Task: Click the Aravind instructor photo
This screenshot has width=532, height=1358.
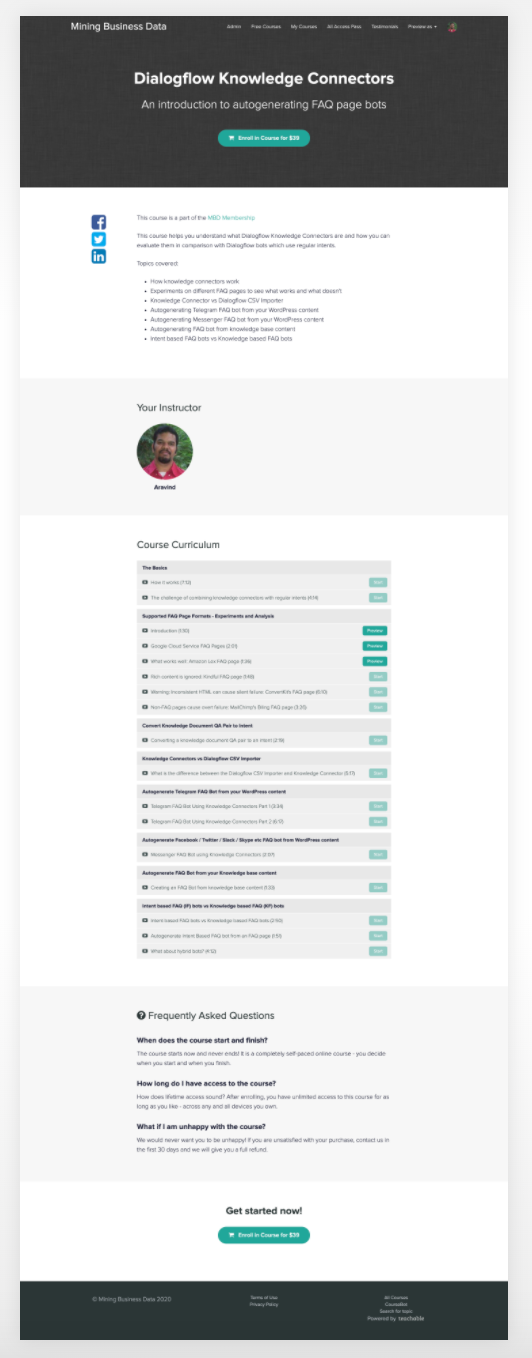Action: (164, 451)
